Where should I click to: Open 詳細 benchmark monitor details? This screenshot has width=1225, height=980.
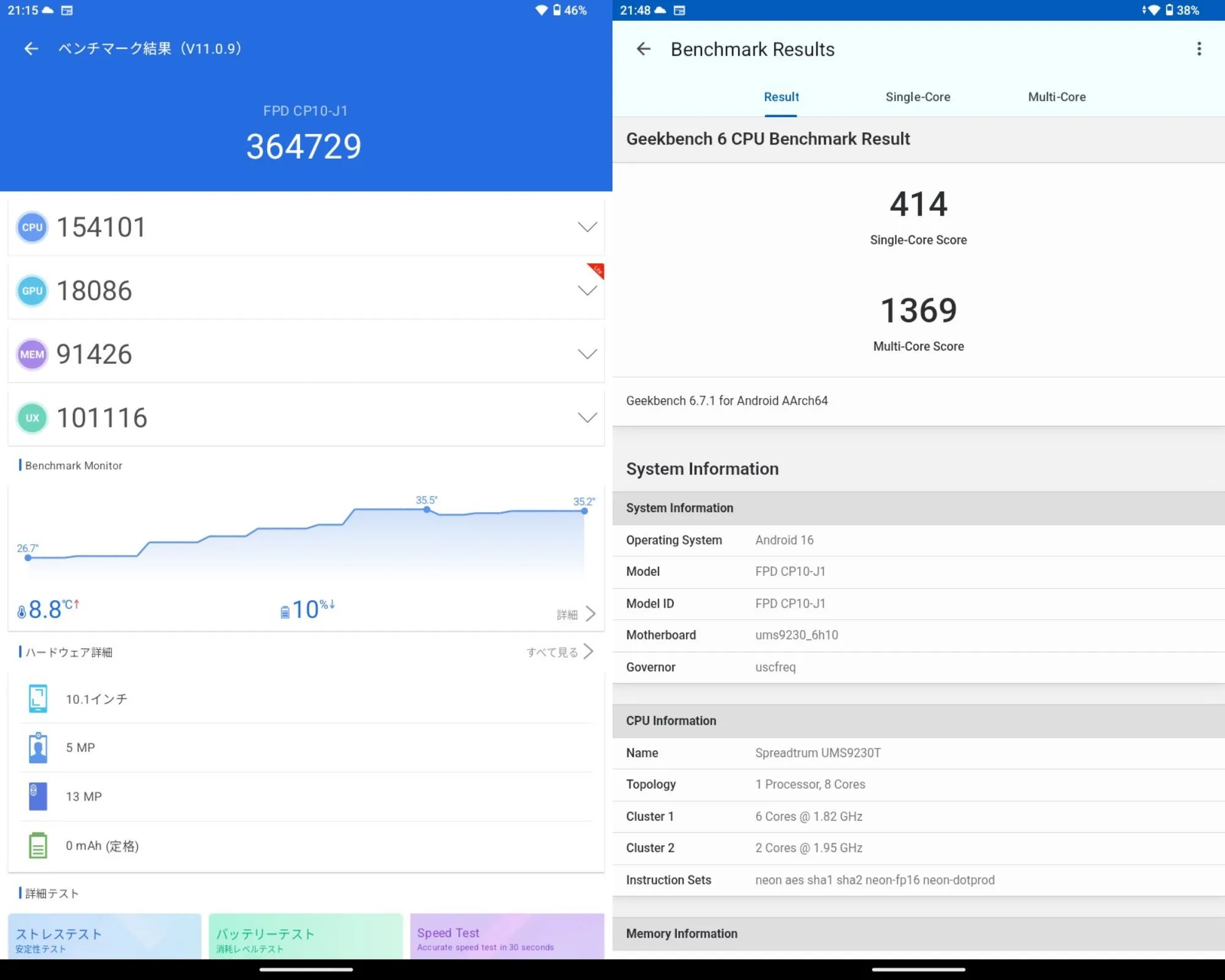click(x=576, y=614)
